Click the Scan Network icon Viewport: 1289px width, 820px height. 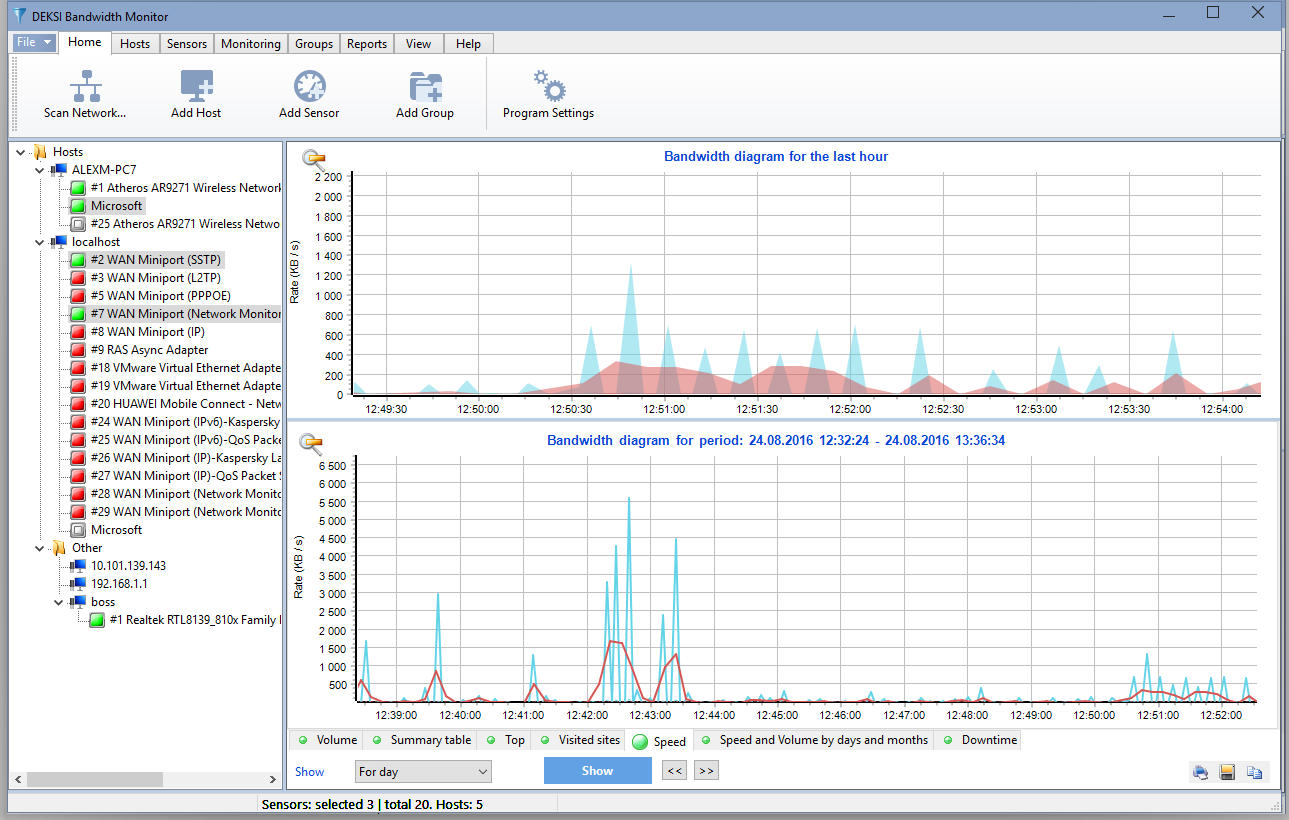[x=85, y=88]
